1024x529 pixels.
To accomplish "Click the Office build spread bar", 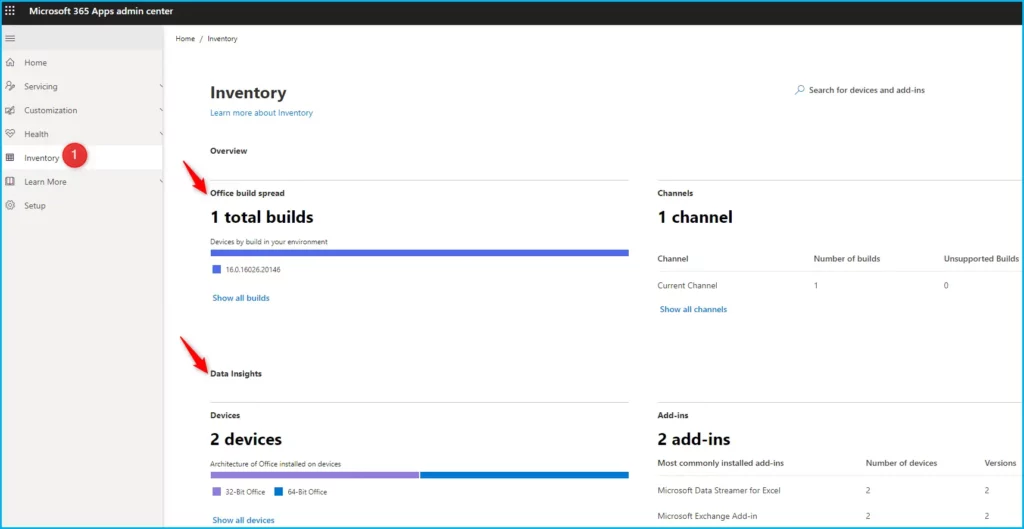I will point(419,253).
